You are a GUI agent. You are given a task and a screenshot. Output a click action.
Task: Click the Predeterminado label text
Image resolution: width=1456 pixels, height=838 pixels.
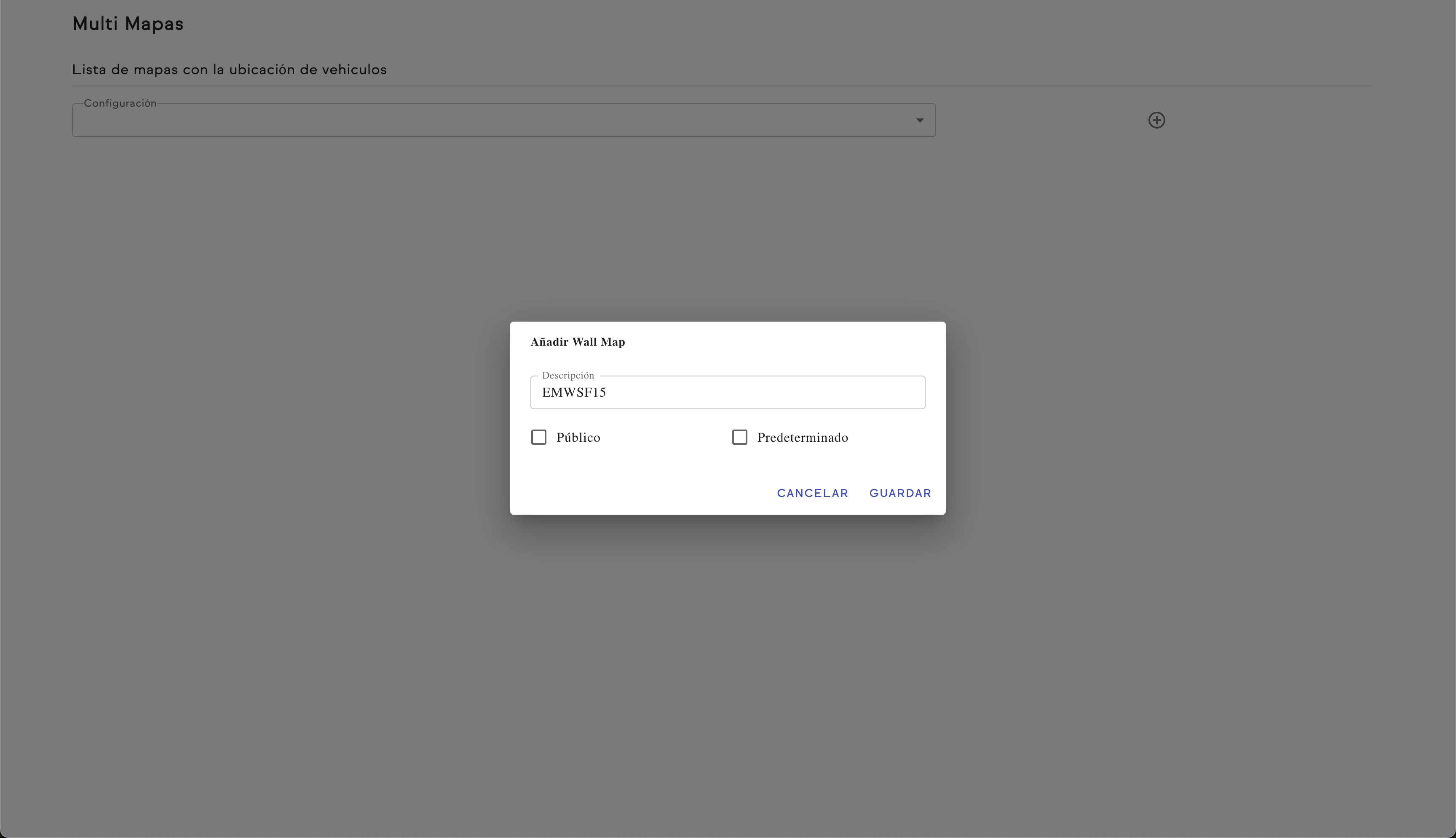(802, 438)
